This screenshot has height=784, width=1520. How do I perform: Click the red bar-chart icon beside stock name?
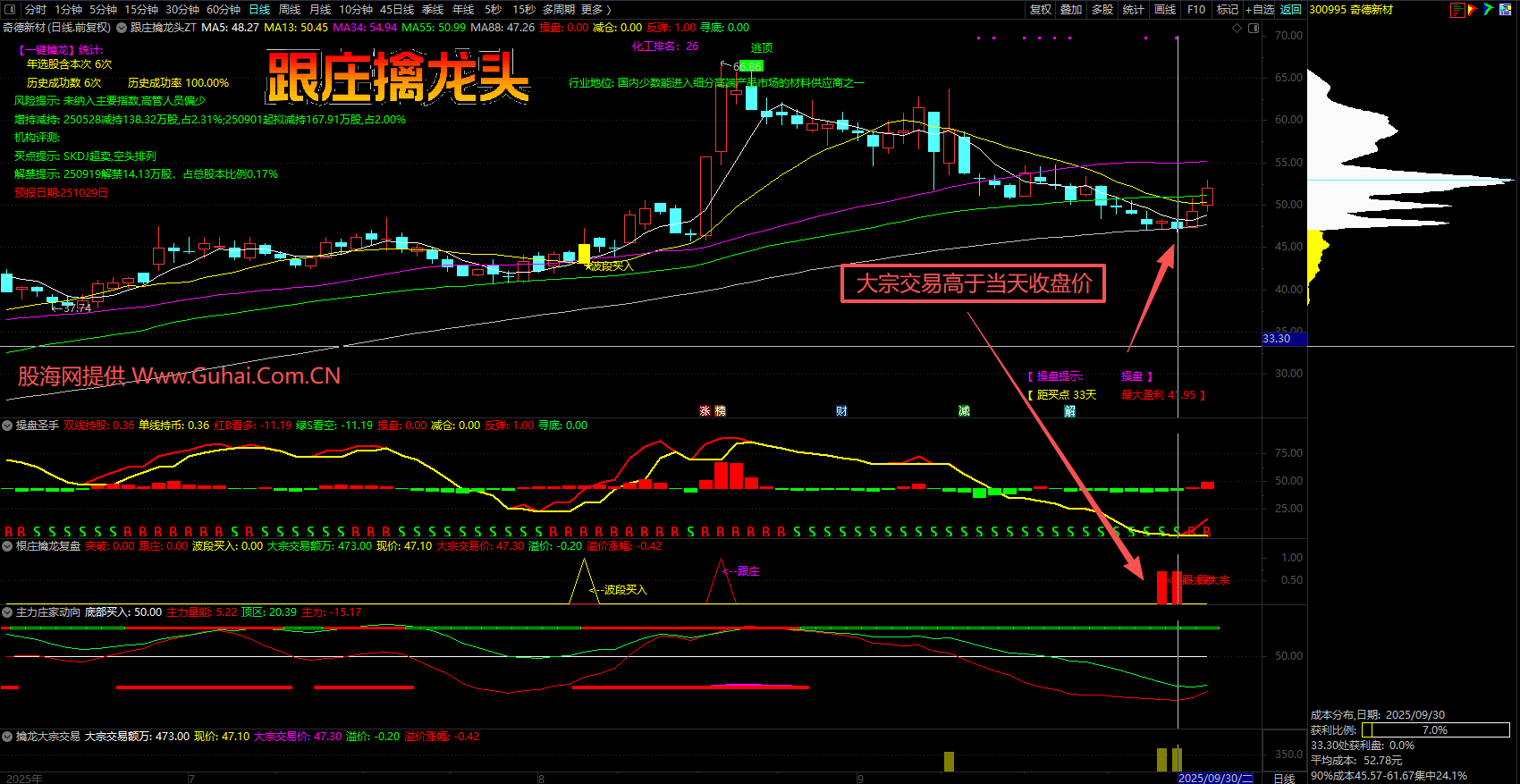pyautogui.click(x=1457, y=10)
